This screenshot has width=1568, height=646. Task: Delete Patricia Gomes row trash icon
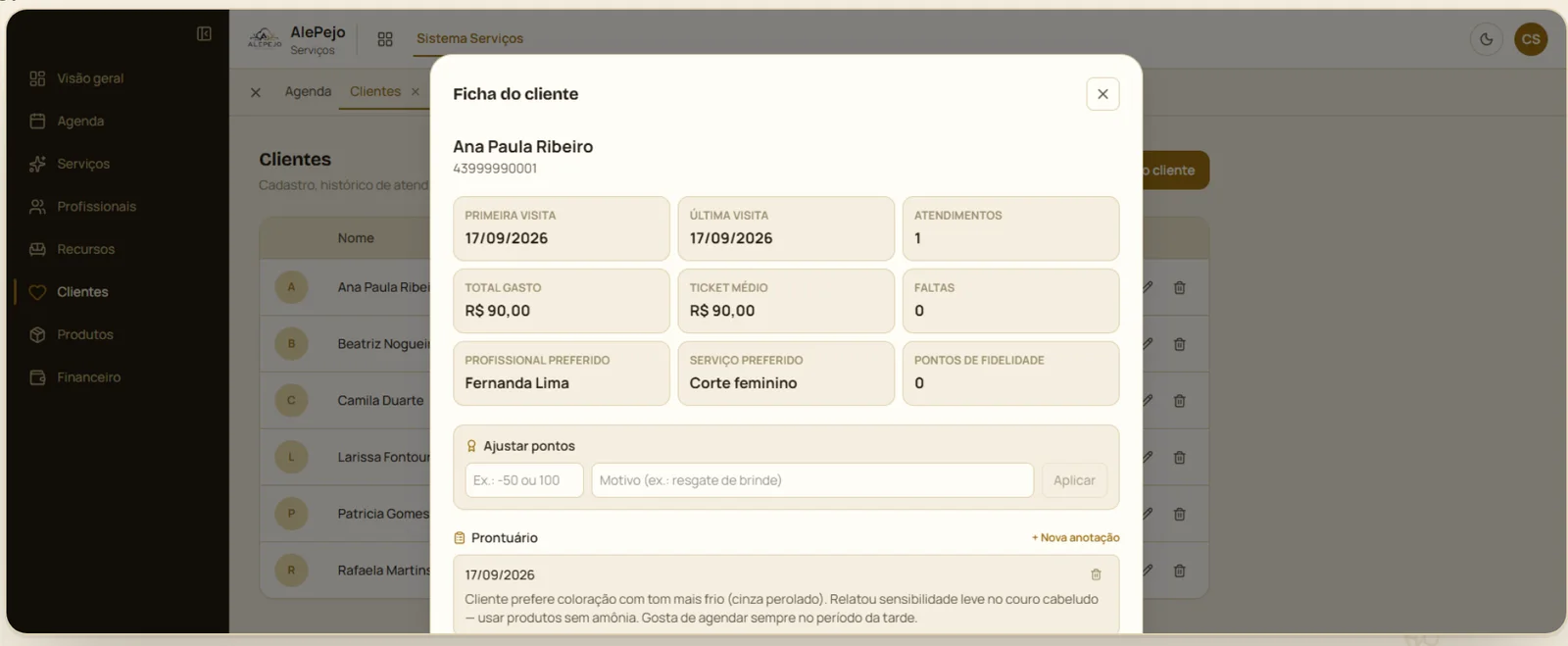(1180, 514)
